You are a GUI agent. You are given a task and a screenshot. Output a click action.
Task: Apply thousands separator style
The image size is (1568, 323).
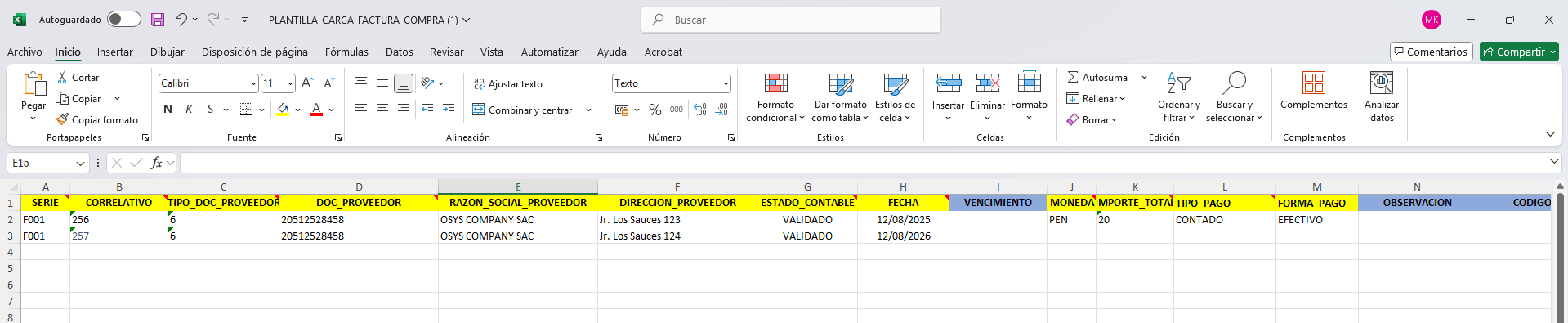tap(677, 109)
